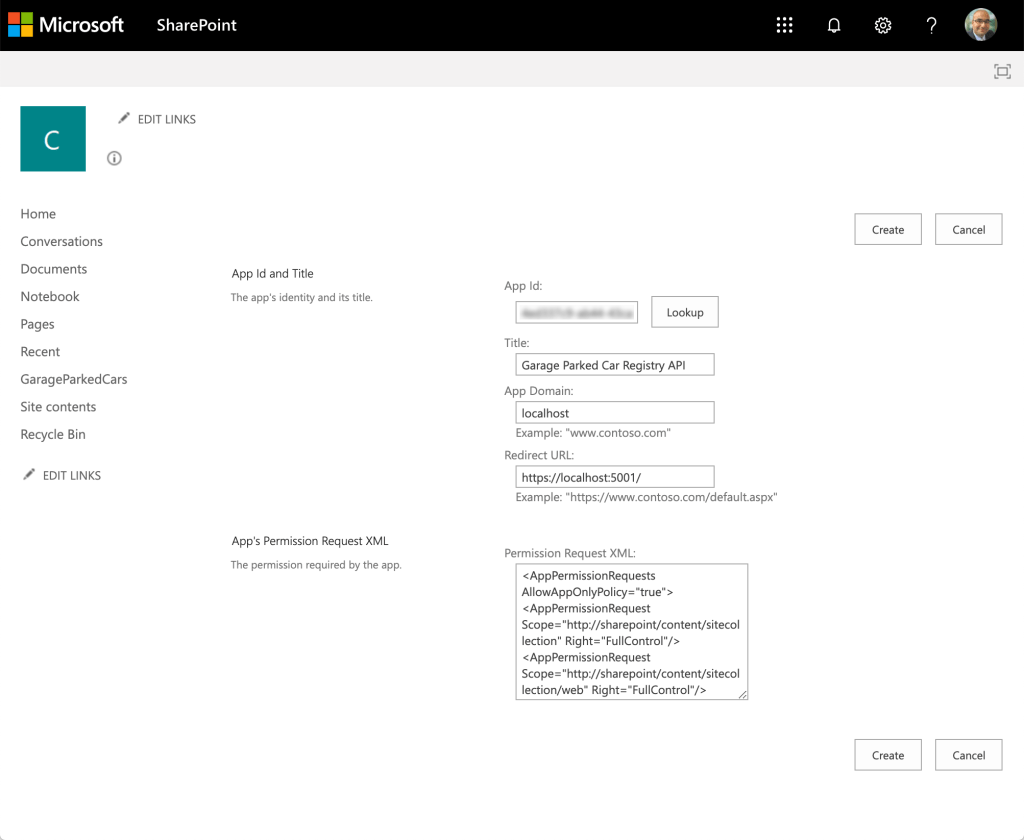Open the app launcher waffle icon
The image size is (1024, 840).
click(784, 26)
